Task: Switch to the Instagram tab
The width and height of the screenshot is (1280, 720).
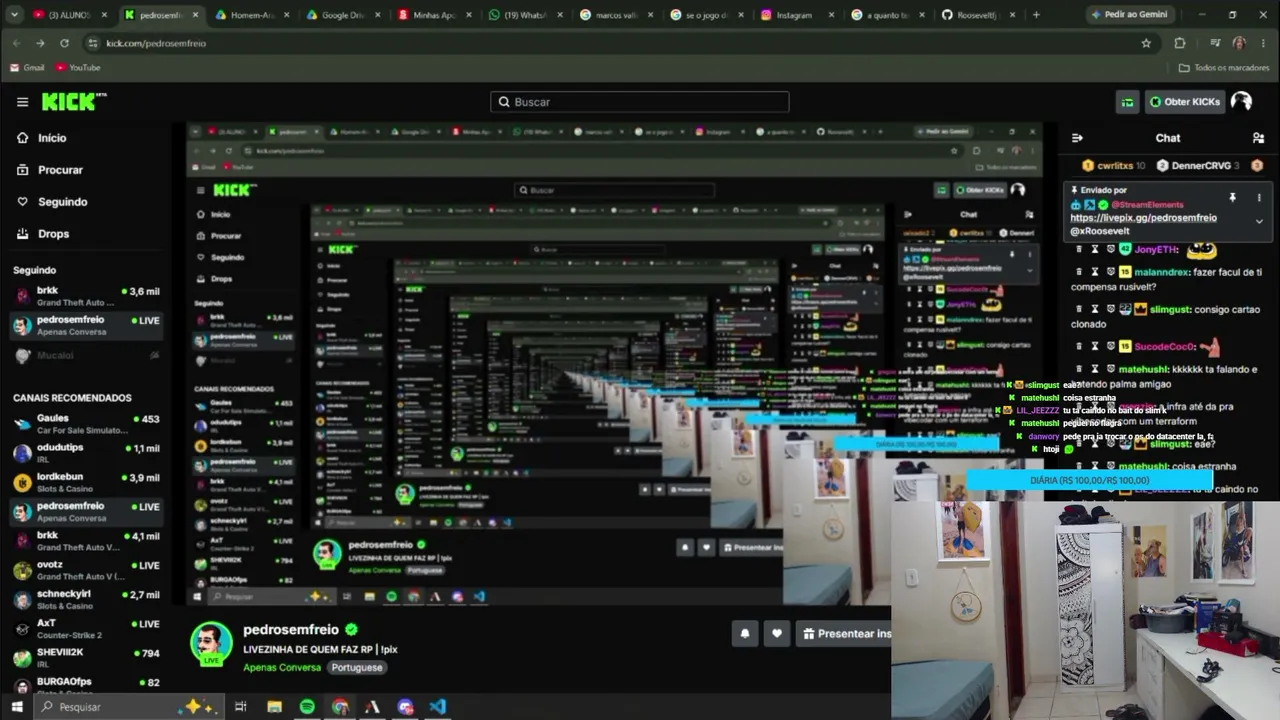Action: pos(797,15)
